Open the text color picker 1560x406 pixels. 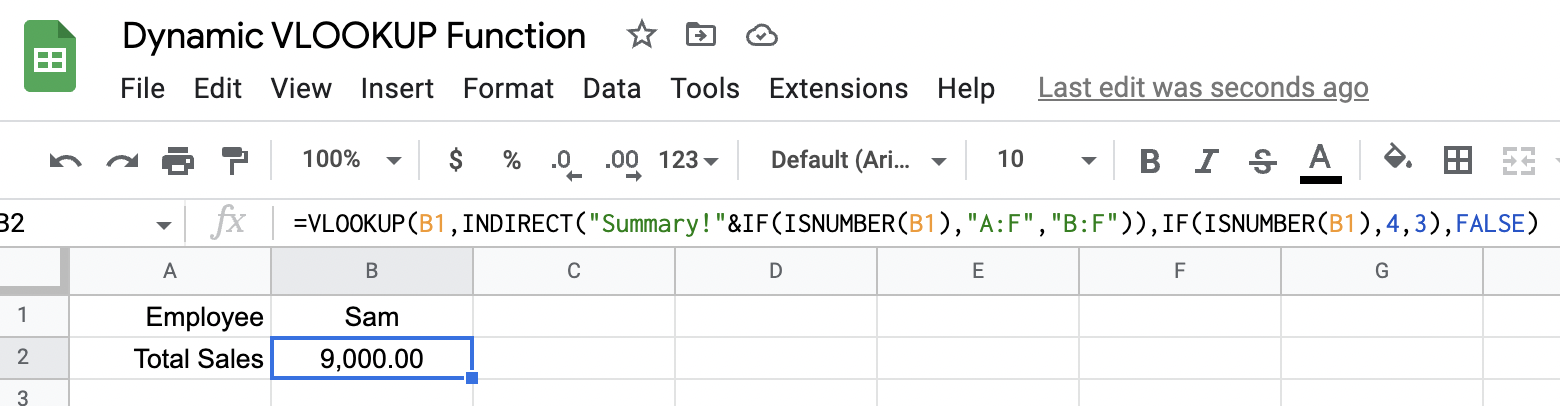click(1320, 162)
